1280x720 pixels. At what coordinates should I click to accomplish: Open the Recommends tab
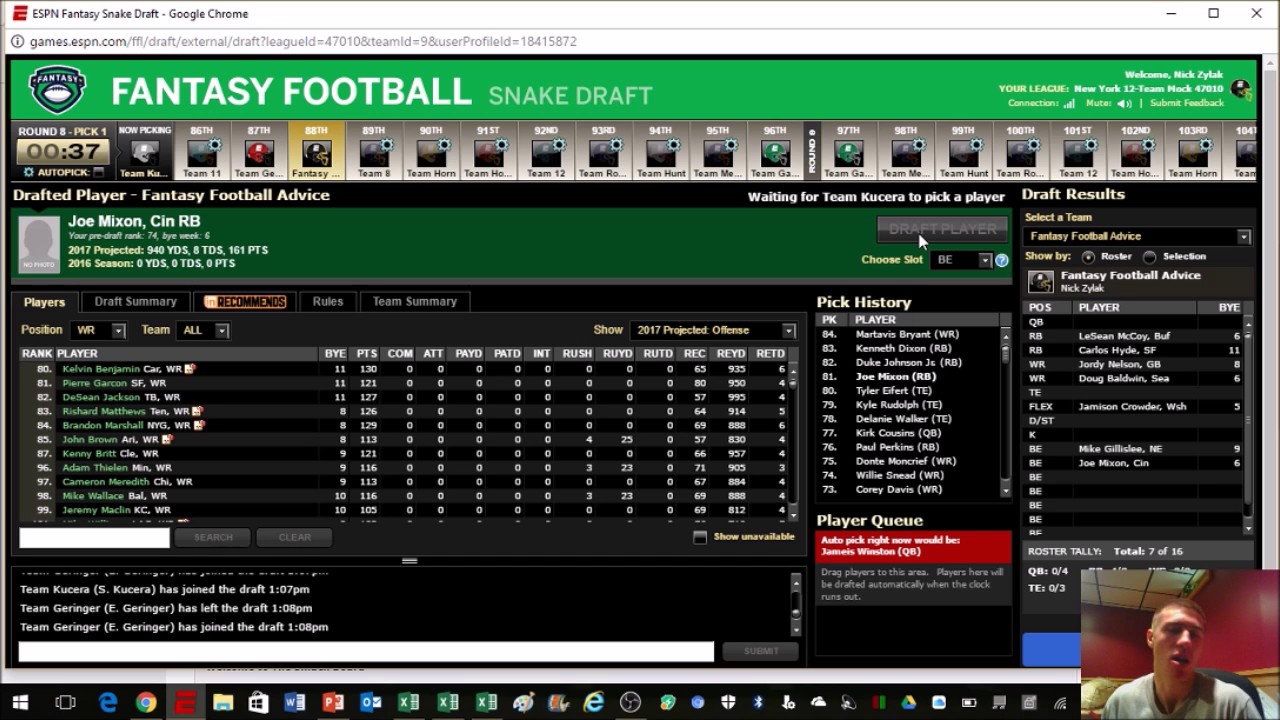[245, 301]
